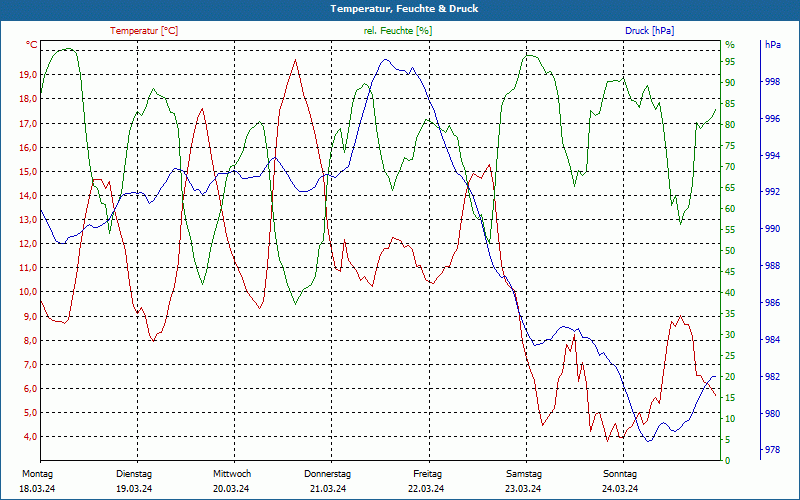Click the 'Mittwoch' day label
Screen dimensions: 800x500
[x=232, y=474]
